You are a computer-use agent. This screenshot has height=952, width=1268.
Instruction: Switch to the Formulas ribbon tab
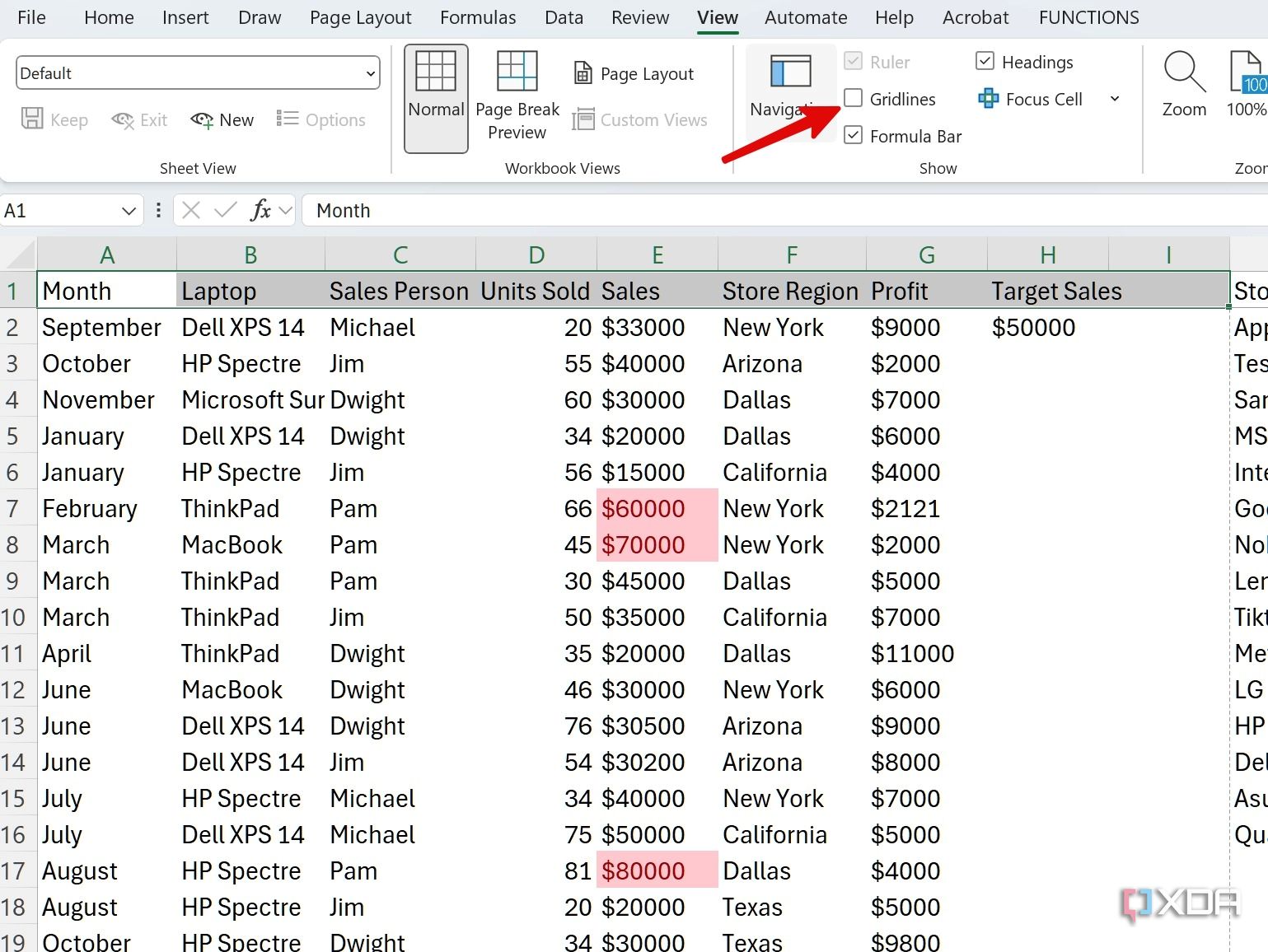pos(478,16)
